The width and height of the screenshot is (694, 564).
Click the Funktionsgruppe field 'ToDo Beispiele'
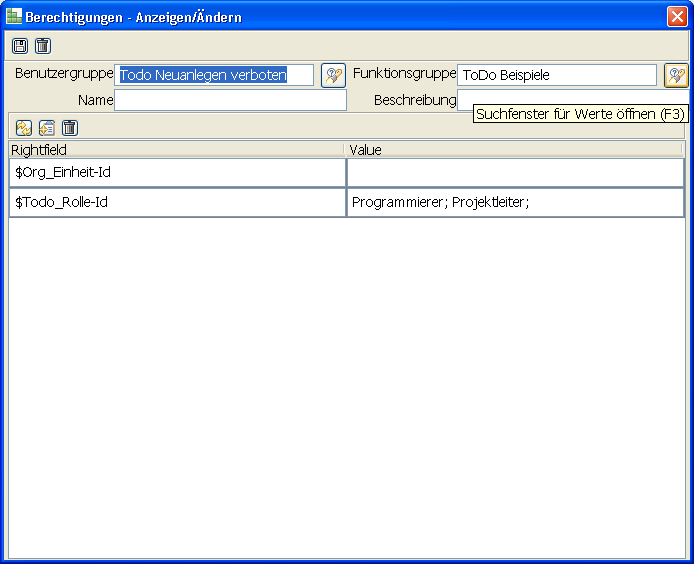[x=556, y=75]
